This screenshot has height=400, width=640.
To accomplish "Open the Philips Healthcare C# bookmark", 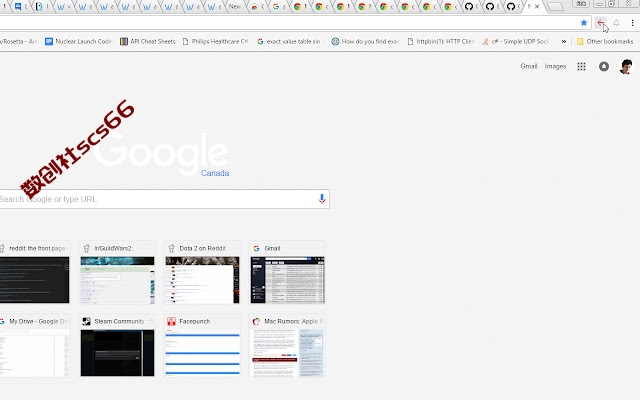I will 215,41.
